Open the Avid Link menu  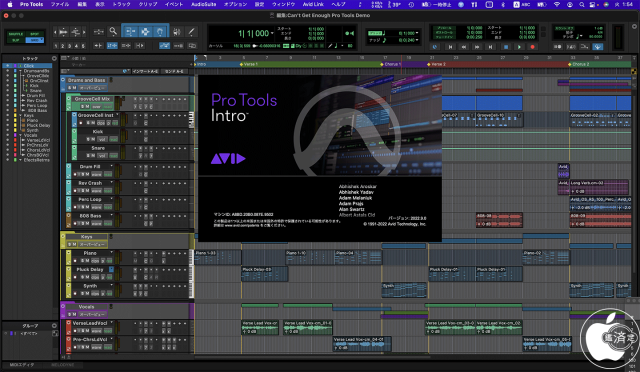tap(313, 4)
